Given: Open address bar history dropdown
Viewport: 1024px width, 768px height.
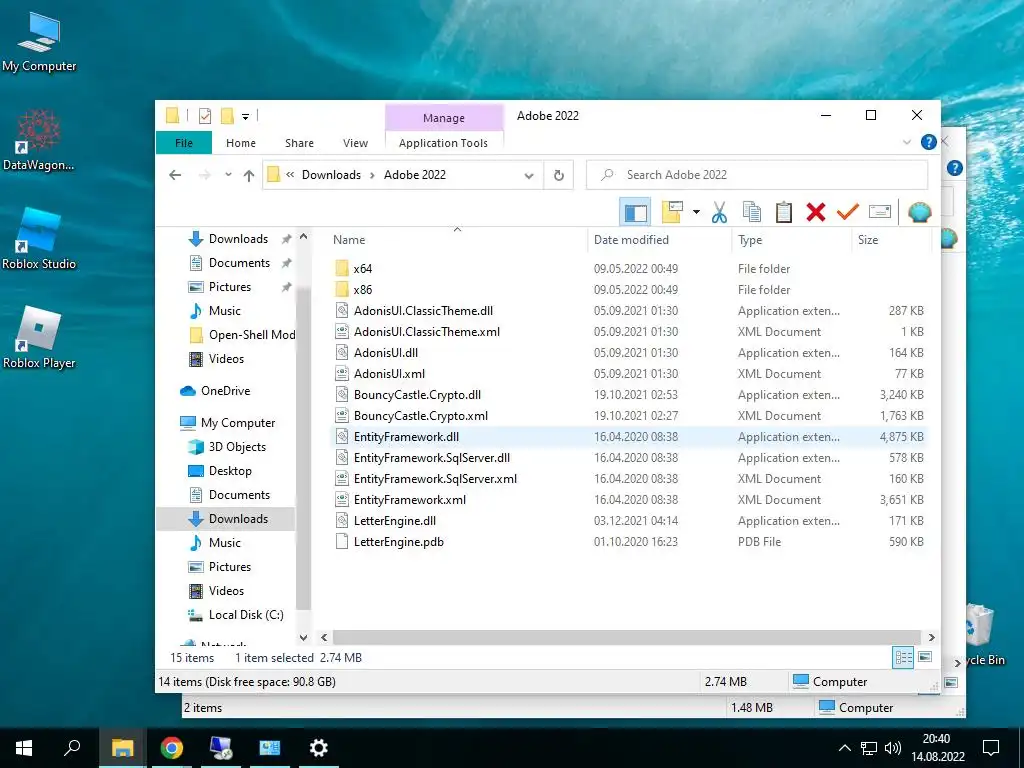Looking at the screenshot, I should coord(529,175).
